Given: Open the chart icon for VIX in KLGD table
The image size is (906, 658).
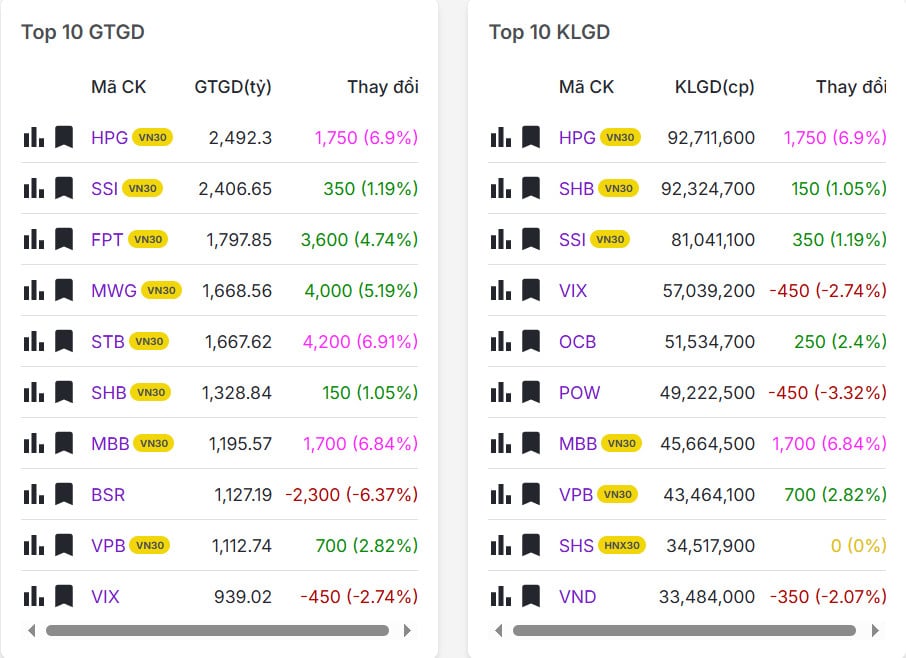Looking at the screenshot, I should (x=500, y=290).
